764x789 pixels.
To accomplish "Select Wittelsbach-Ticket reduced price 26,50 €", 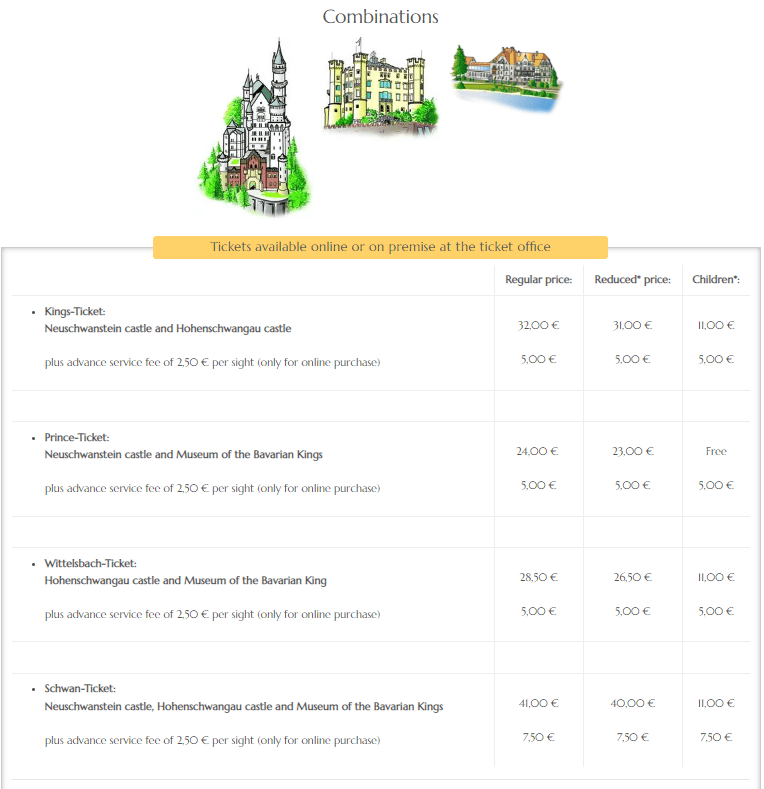I will pos(633,577).
